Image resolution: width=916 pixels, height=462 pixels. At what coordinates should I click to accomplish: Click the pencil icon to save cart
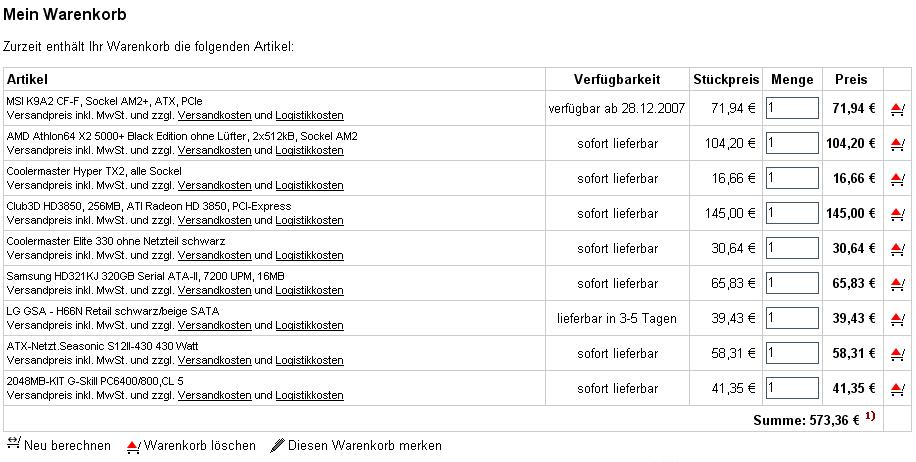click(277, 446)
